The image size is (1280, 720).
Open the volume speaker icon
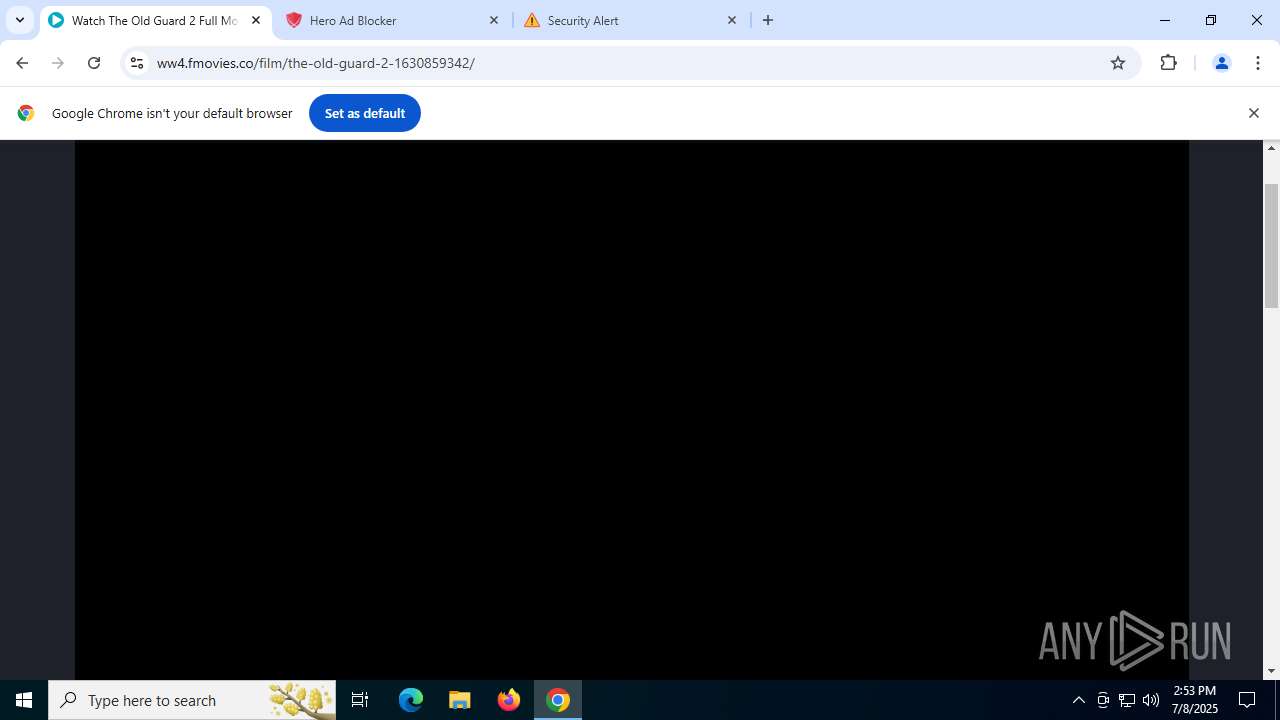[x=1151, y=700]
